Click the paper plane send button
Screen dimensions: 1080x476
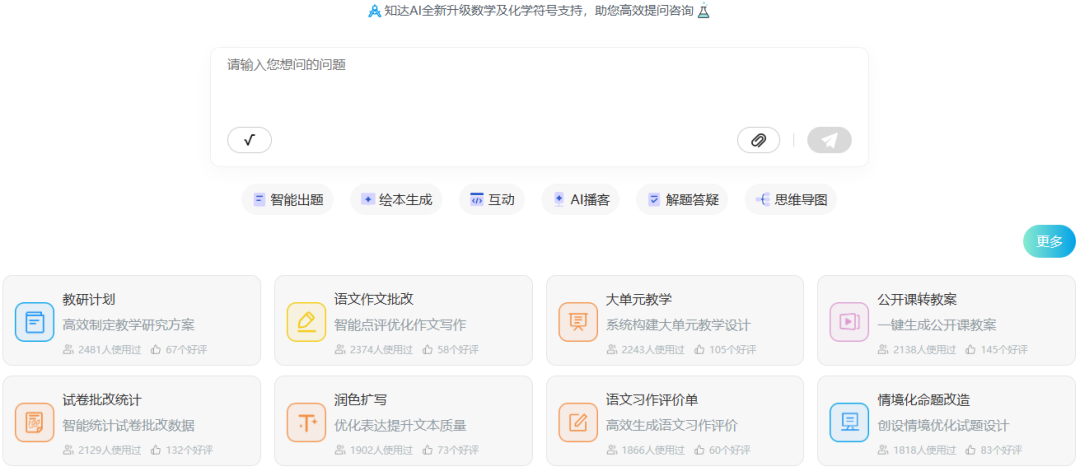[x=829, y=140]
